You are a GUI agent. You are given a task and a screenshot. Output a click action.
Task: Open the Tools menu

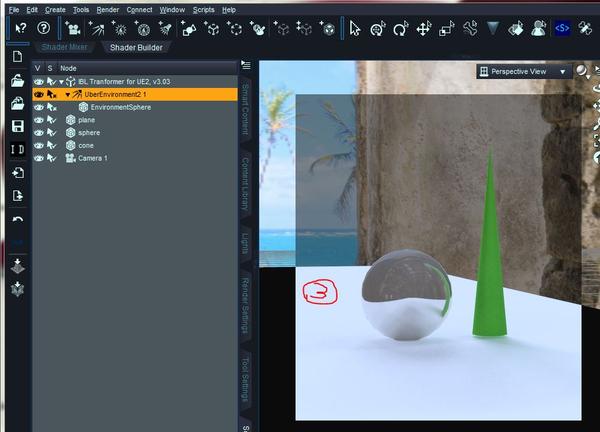click(x=81, y=10)
